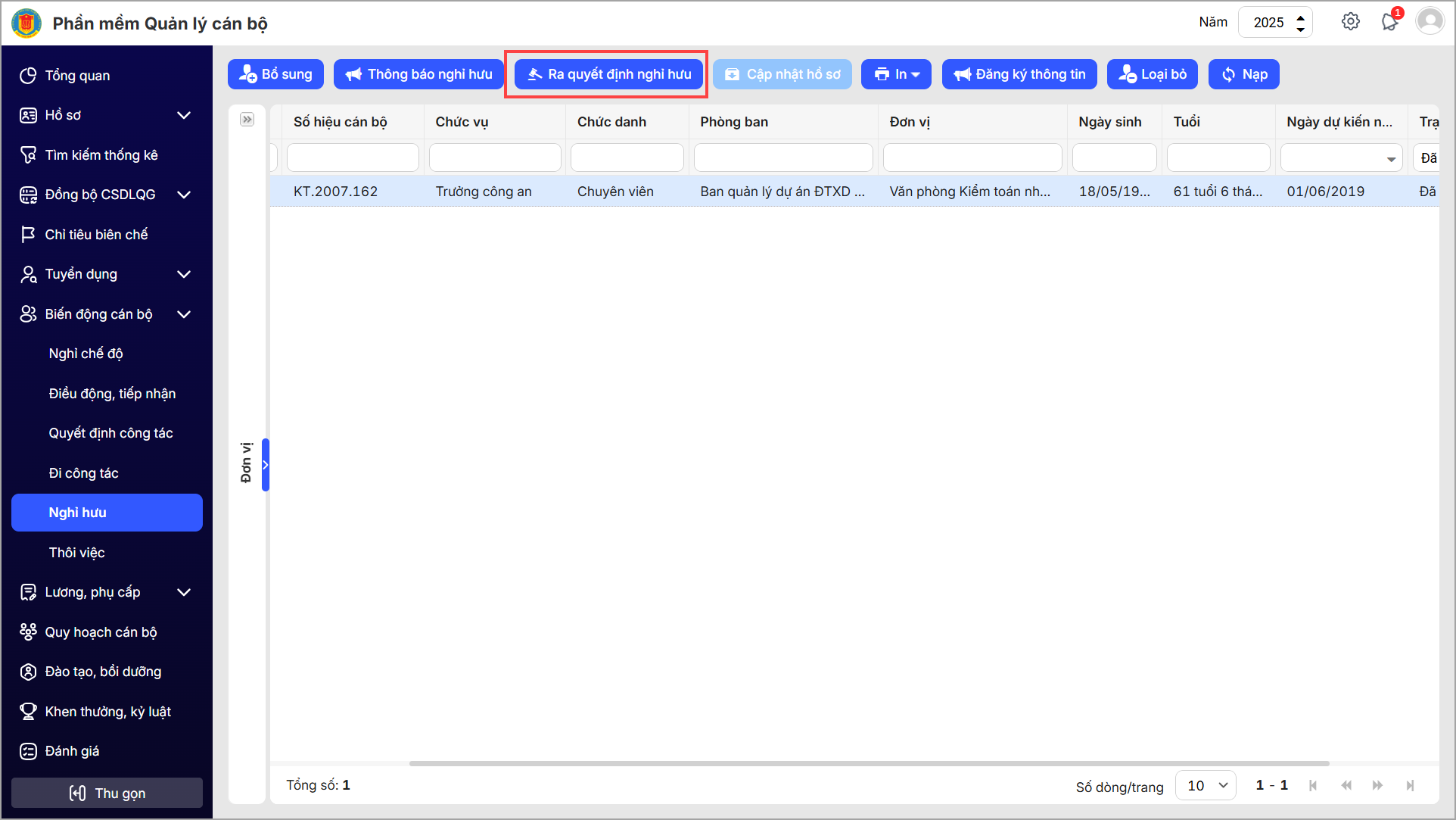
Task: Open Điều động, tiếp nhận submenu item
Action: click(x=112, y=394)
